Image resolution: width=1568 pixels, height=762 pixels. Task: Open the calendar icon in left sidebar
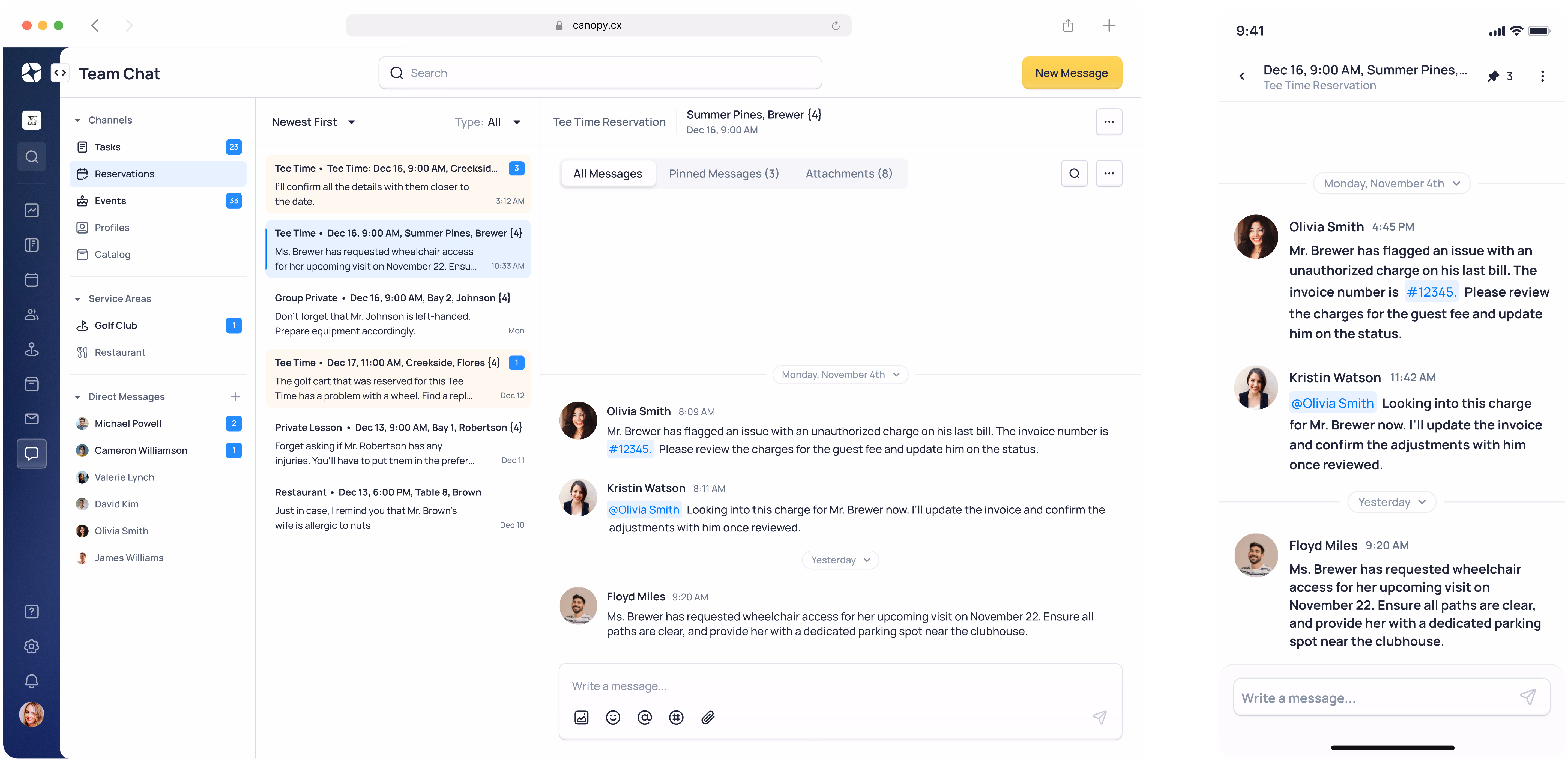click(32, 280)
